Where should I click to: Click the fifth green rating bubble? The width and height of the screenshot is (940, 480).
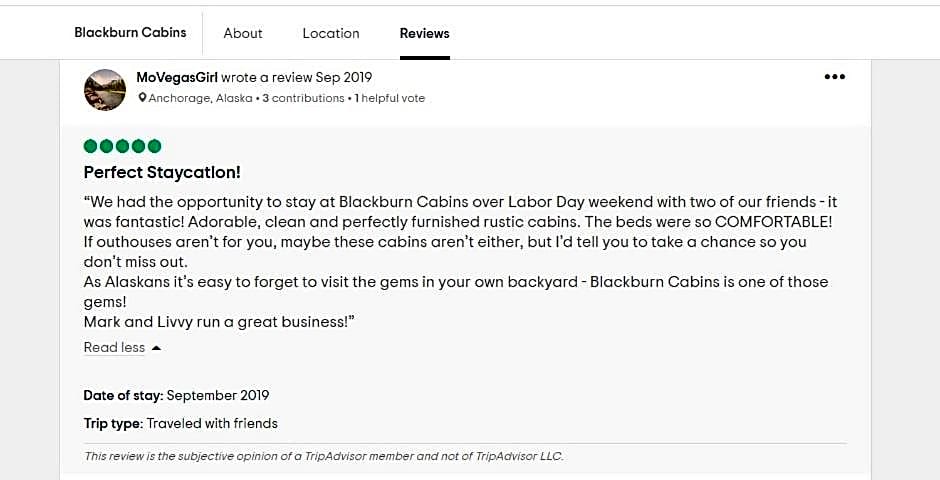pos(154,146)
